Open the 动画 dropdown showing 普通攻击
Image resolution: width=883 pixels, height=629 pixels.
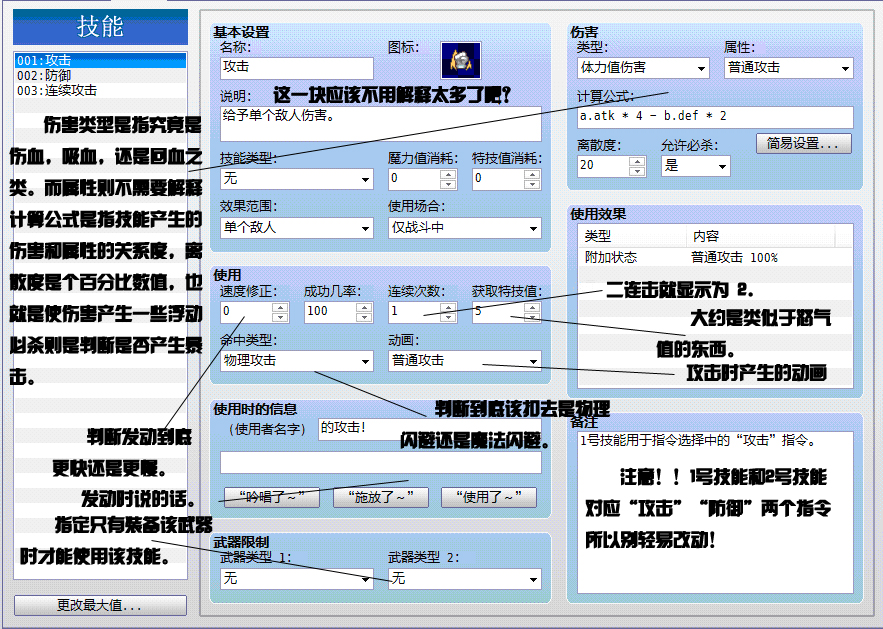[465, 361]
